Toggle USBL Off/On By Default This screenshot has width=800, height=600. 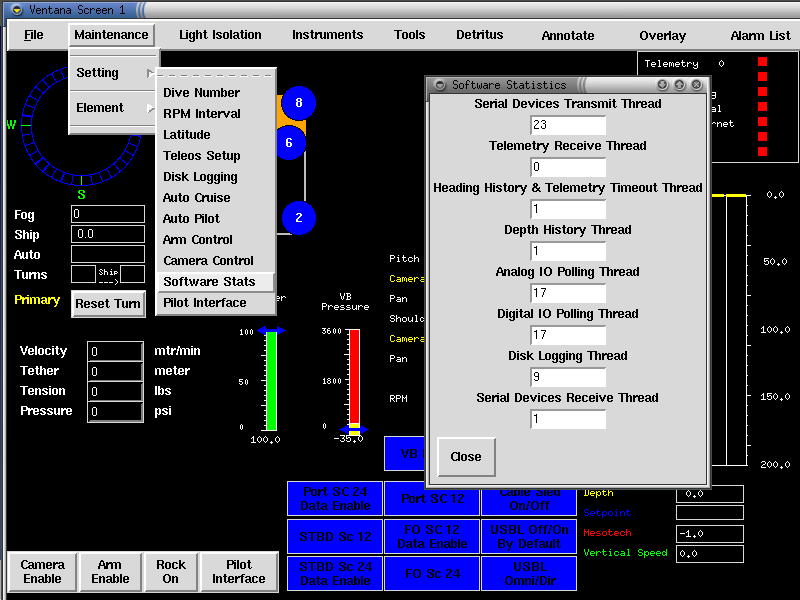click(x=529, y=537)
